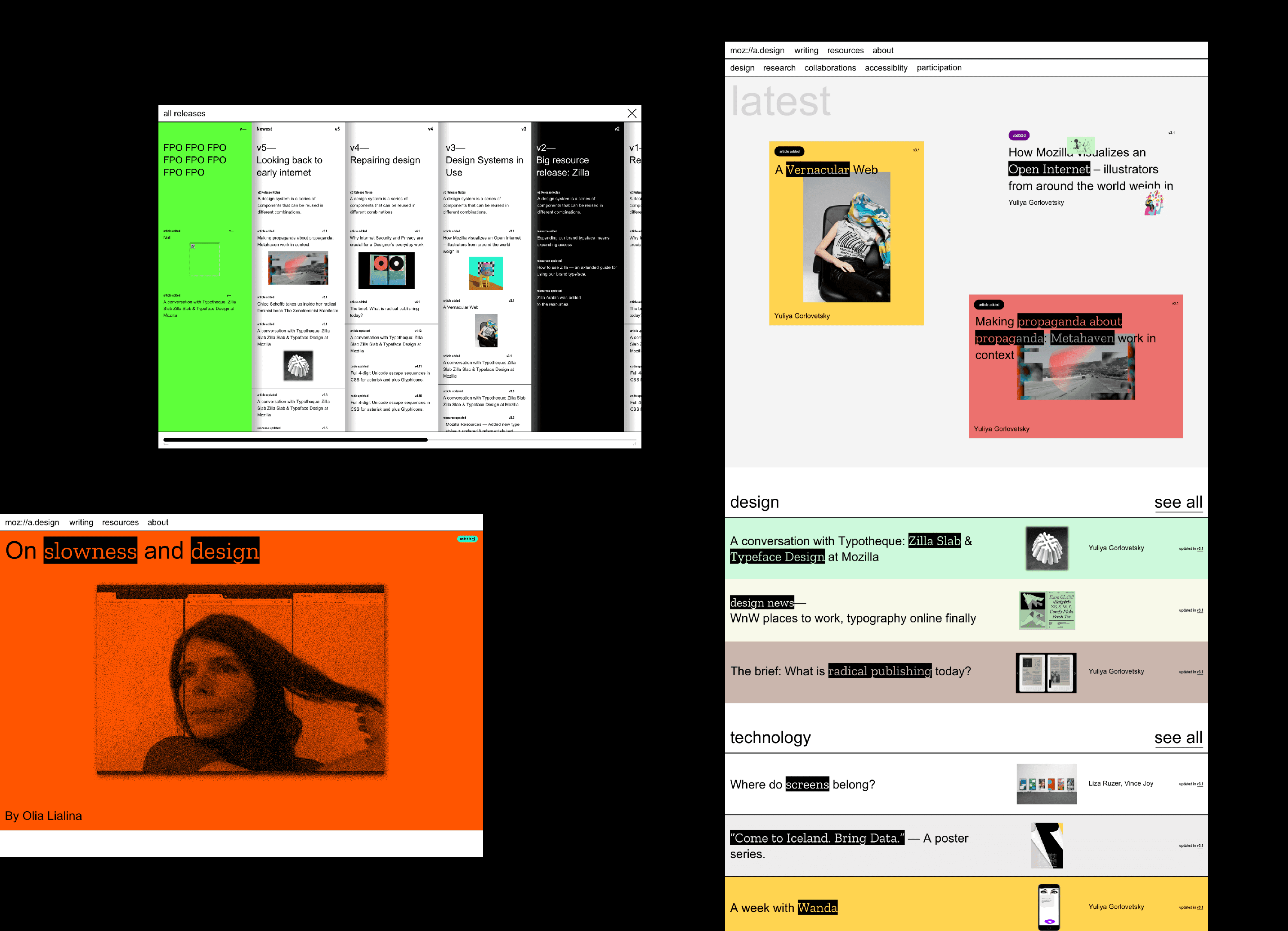Image resolution: width=1288 pixels, height=931 pixels.
Task: Click the On slowness and design headline
Action: click(132, 551)
